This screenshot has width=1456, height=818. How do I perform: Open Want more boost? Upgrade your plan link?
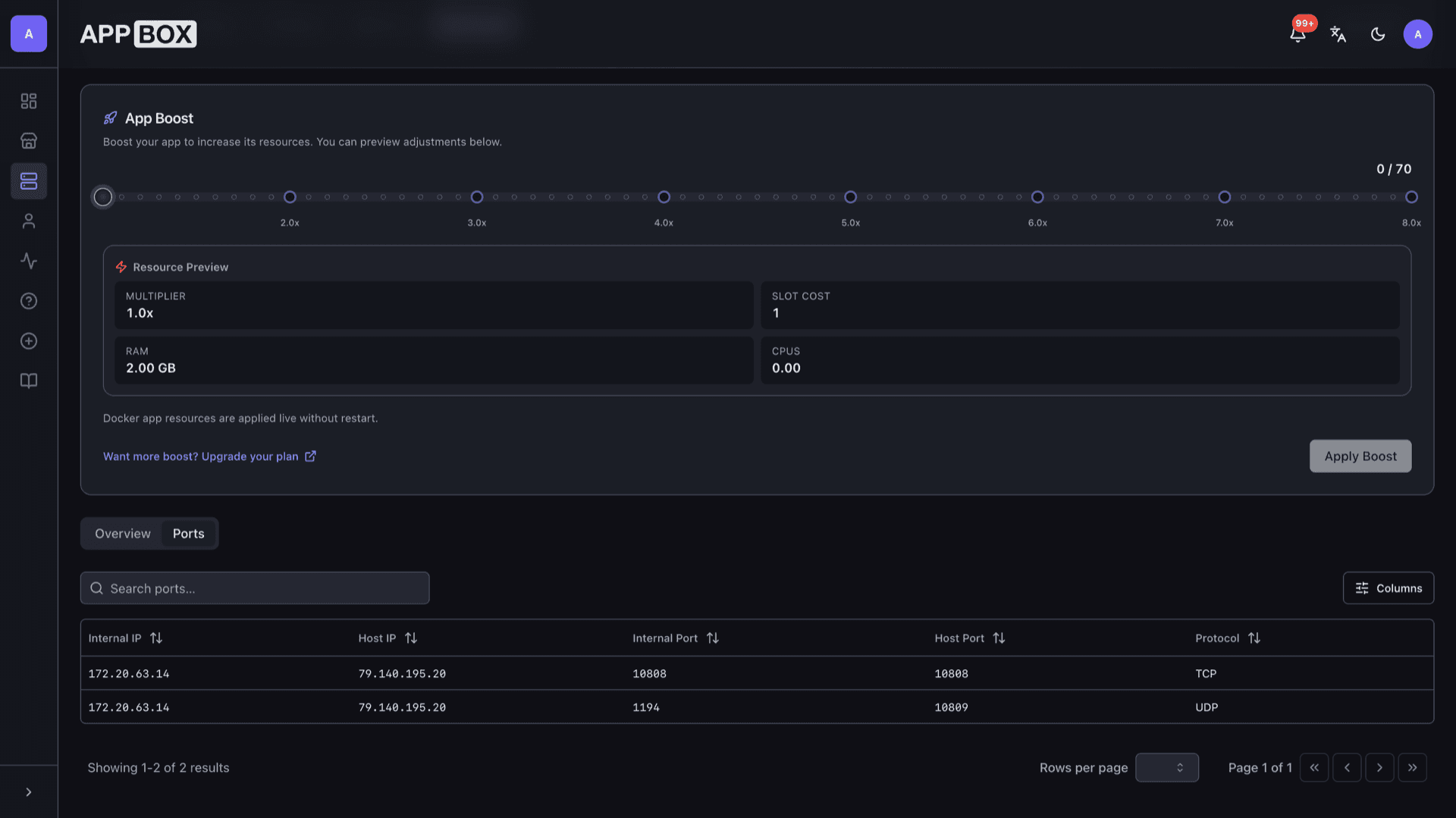coord(209,456)
